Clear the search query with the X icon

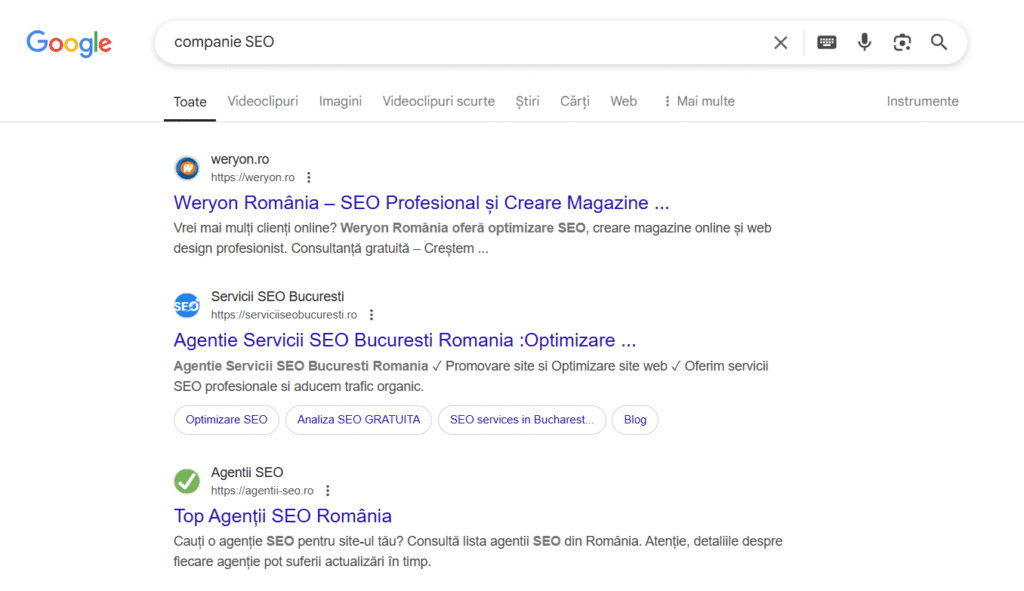click(x=781, y=42)
